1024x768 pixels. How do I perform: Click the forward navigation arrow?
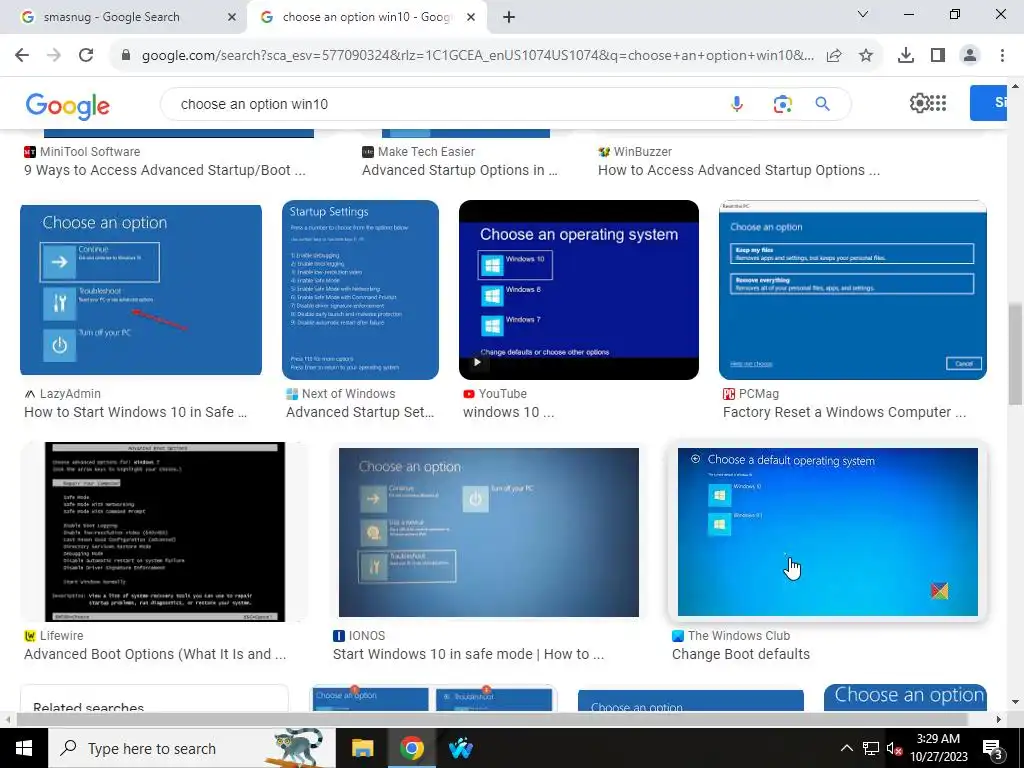click(54, 55)
